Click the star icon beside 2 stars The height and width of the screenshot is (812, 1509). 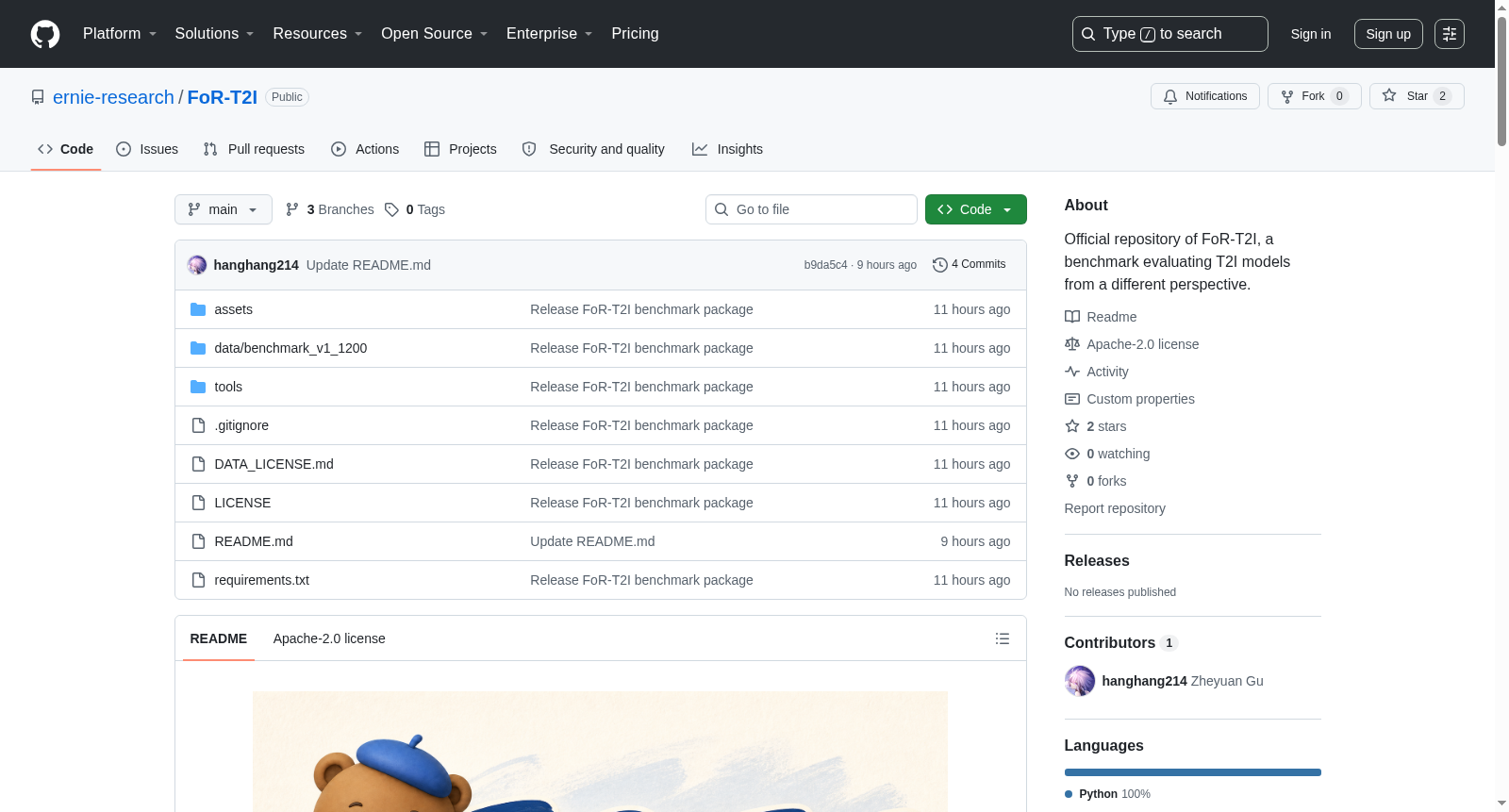[1072, 426]
